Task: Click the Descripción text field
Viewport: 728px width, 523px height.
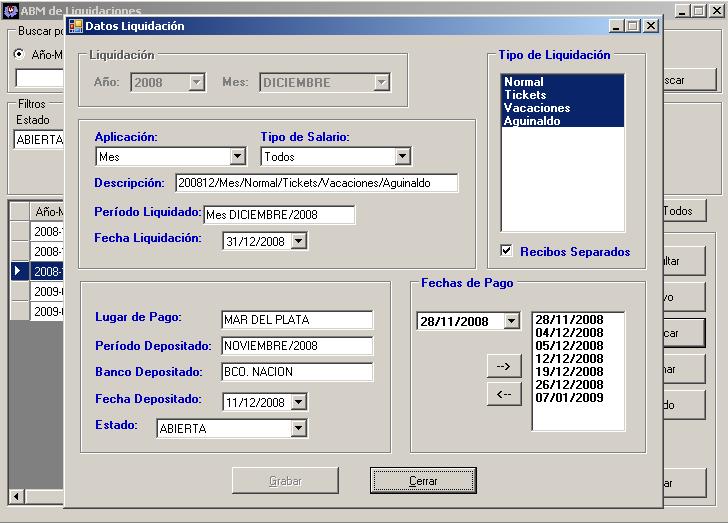Action: [x=316, y=183]
